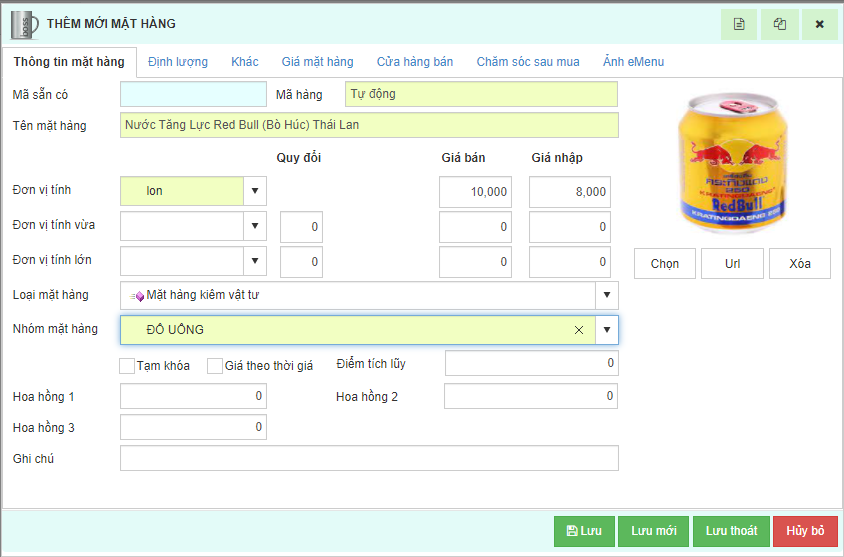
Task: Click the copy/duplicate icon in the title bar
Action: (x=779, y=24)
